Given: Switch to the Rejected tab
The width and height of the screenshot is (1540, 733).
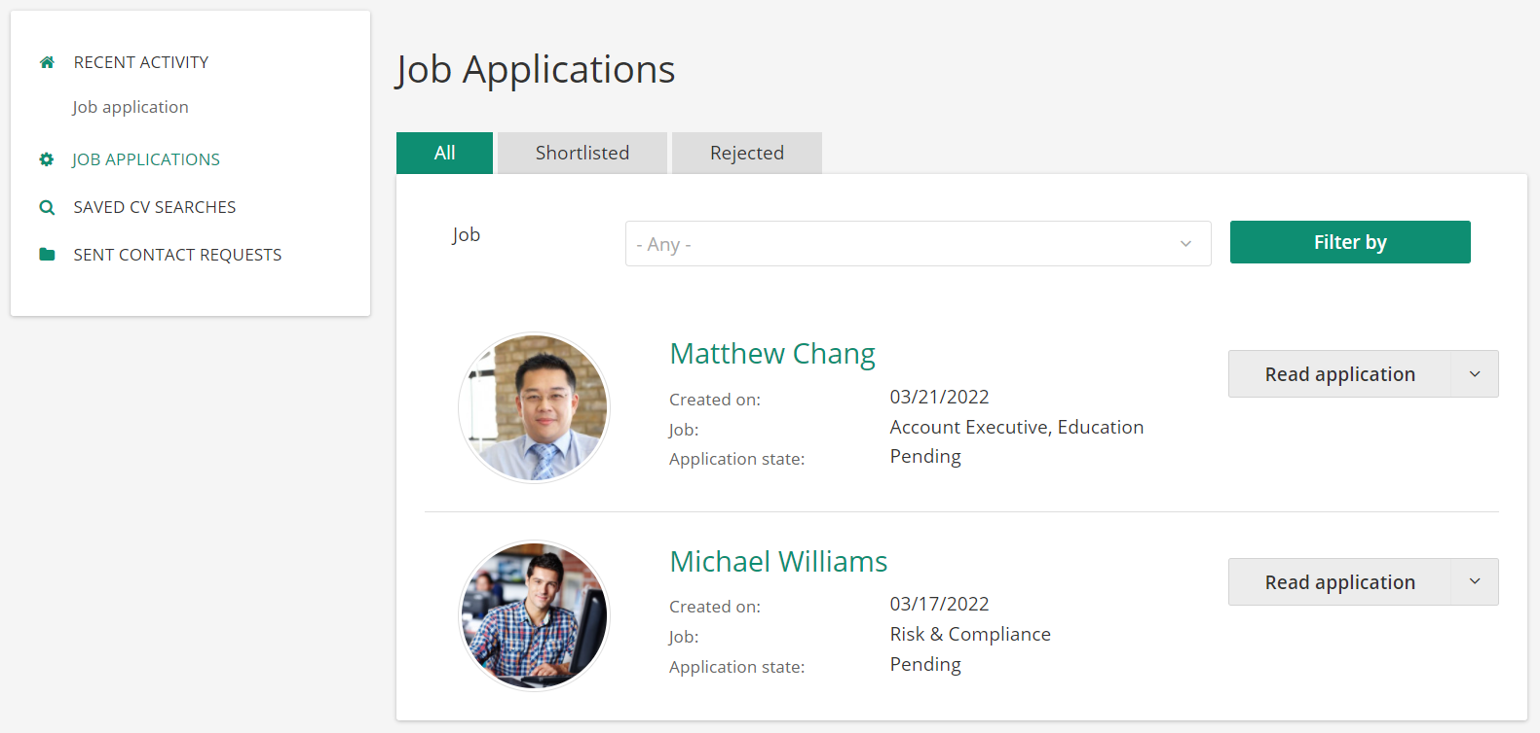Looking at the screenshot, I should point(745,152).
